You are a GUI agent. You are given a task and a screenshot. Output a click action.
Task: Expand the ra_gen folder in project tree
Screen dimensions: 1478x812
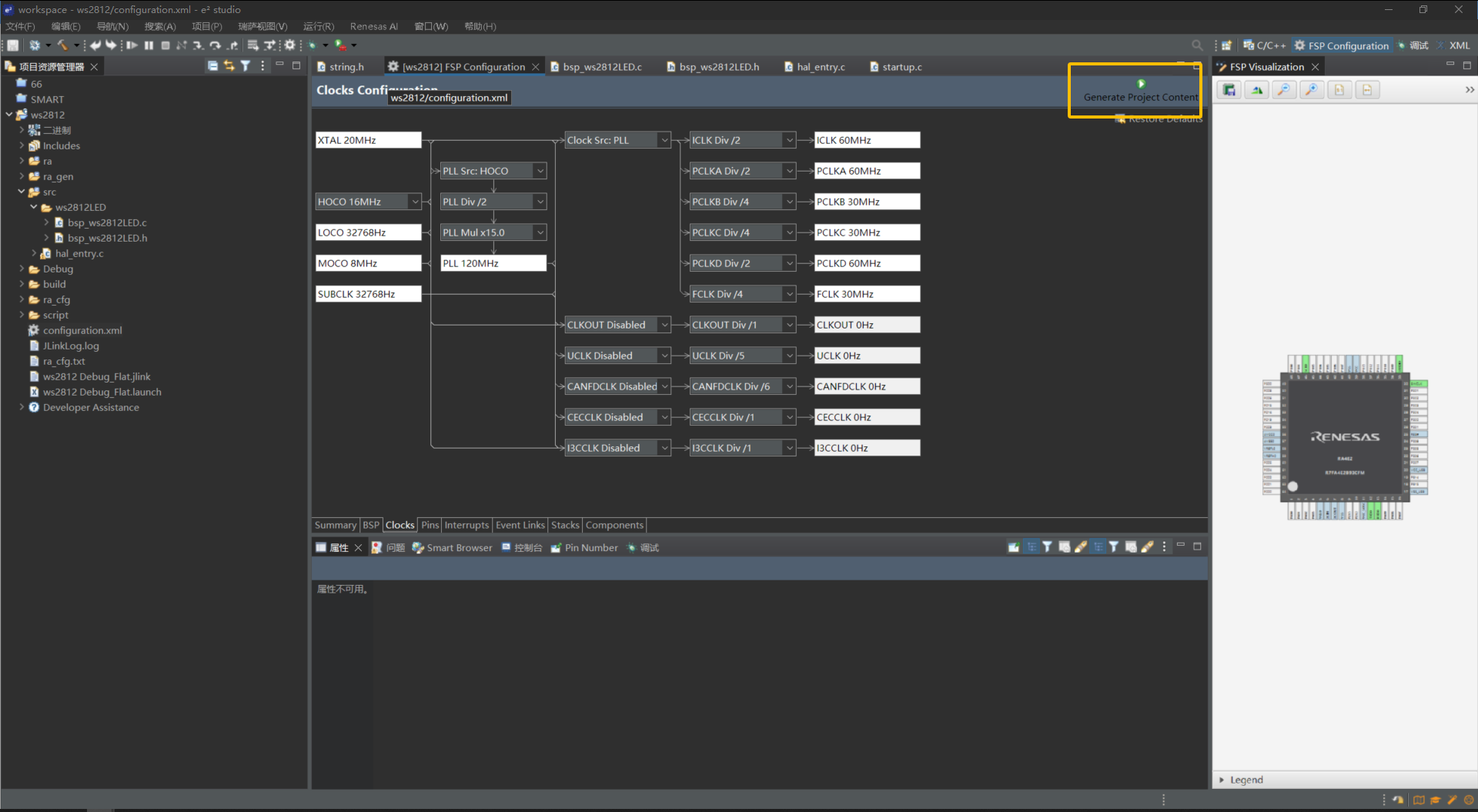(x=22, y=176)
